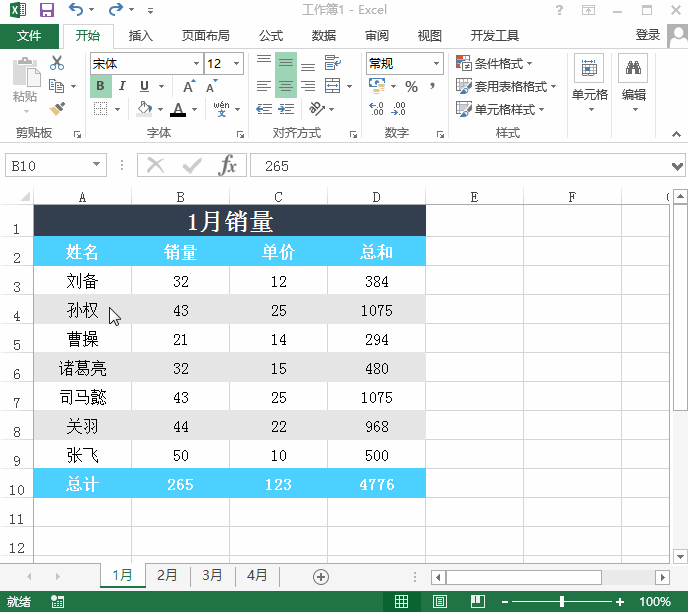This screenshot has width=688, height=612.
Task: Switch to 数据 Data tab
Action: (x=324, y=36)
